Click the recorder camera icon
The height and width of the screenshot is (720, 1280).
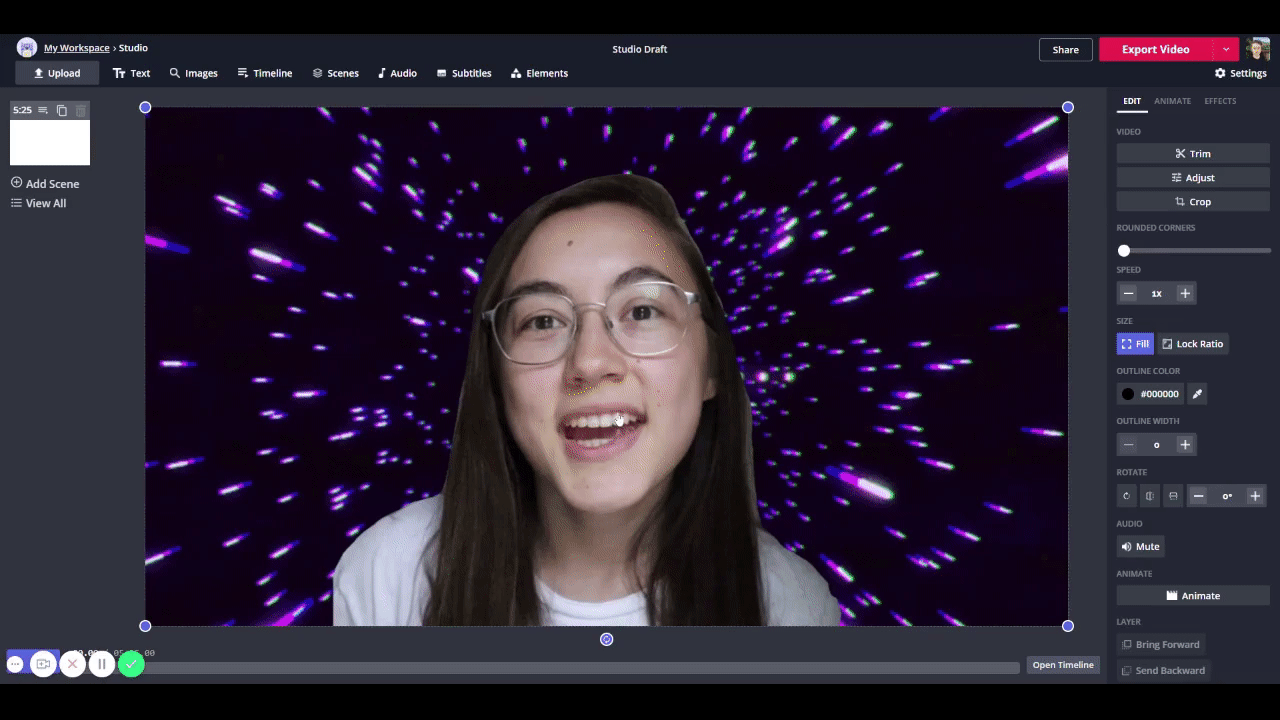coord(43,664)
